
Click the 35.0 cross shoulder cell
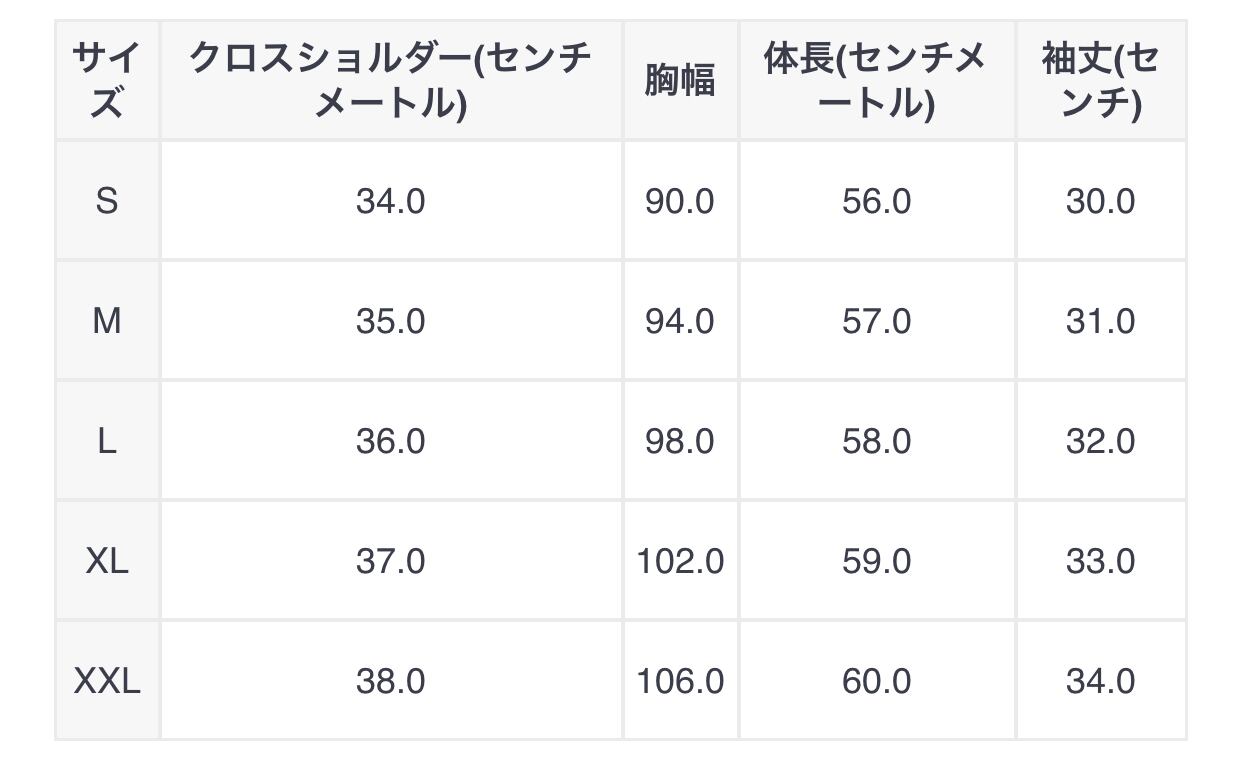click(390, 321)
